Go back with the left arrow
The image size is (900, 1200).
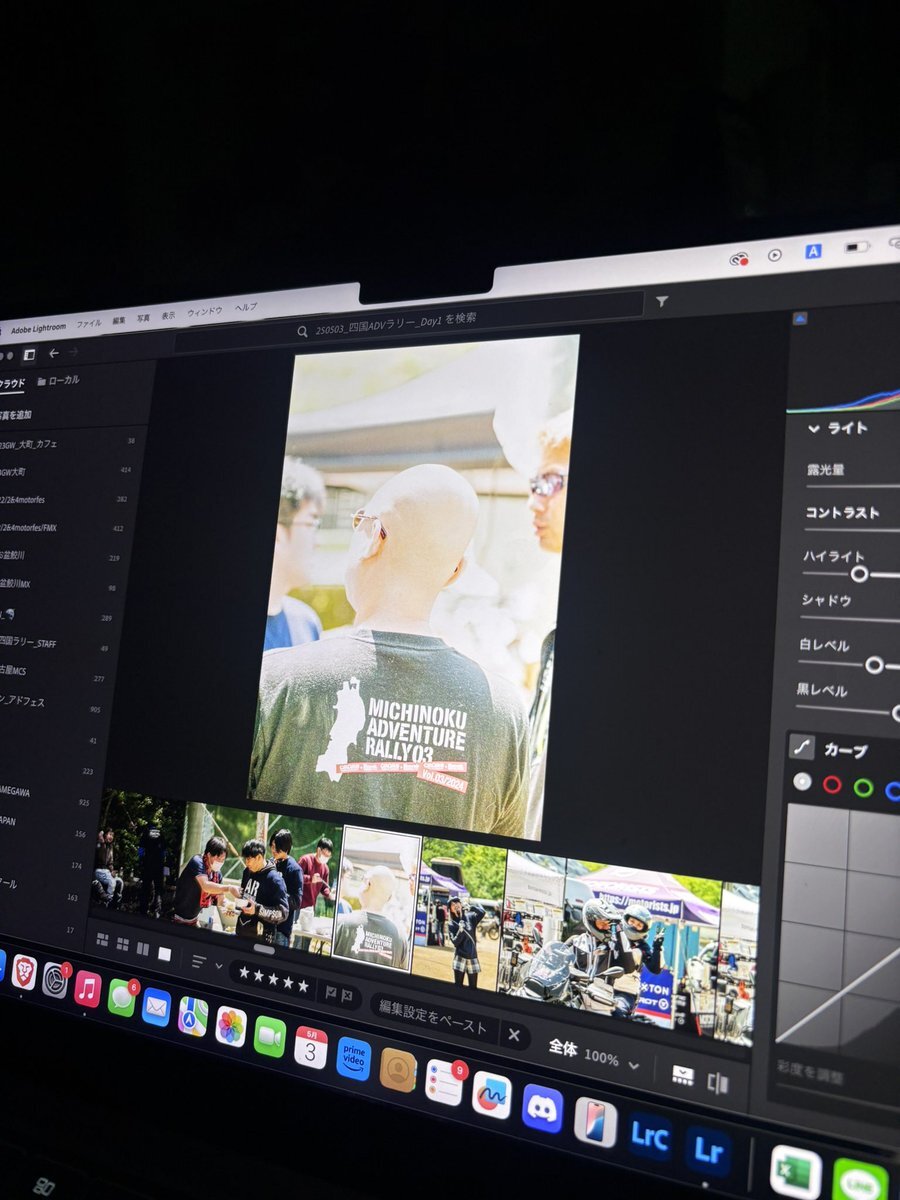point(54,353)
